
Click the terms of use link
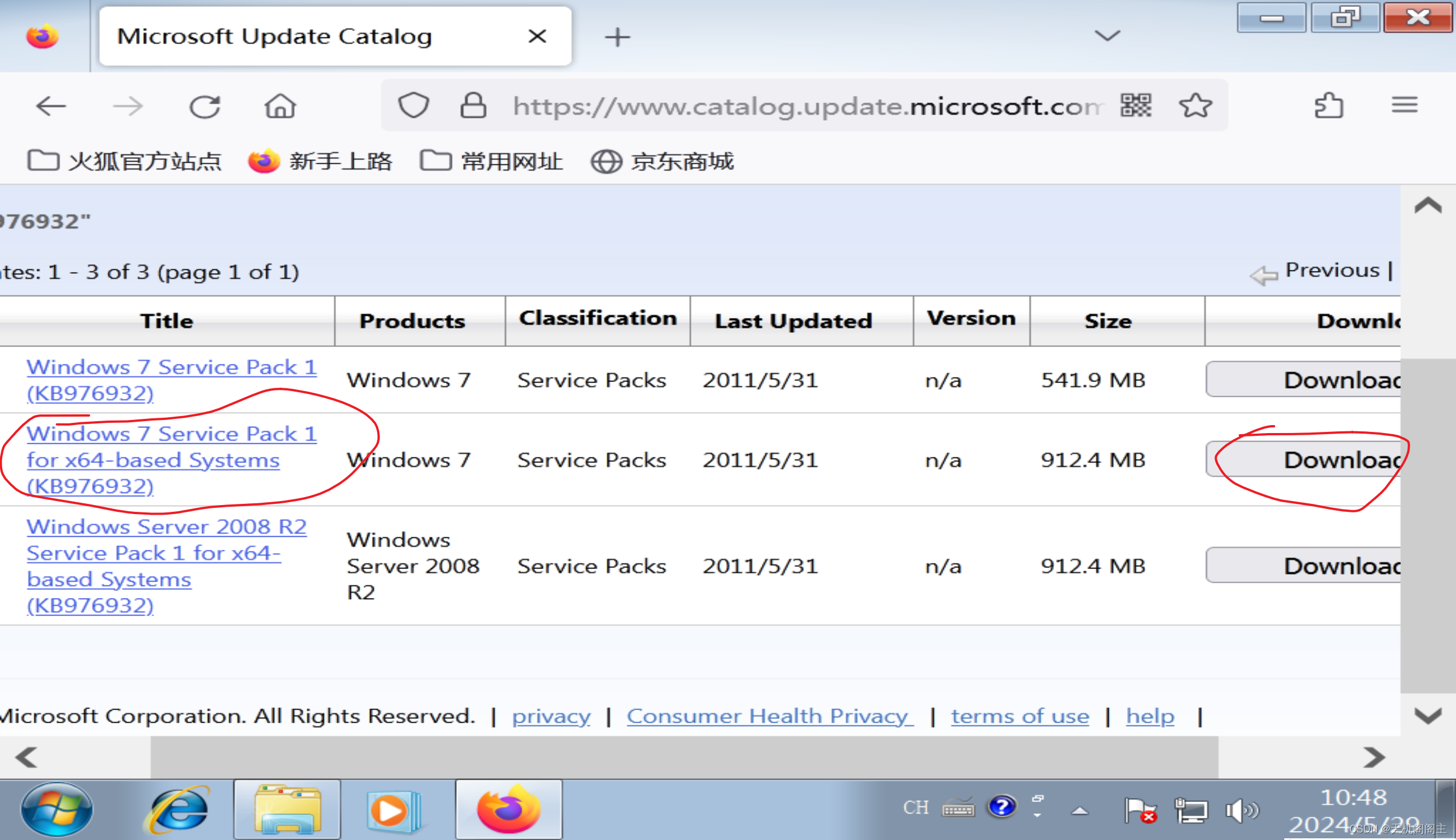pos(1020,716)
